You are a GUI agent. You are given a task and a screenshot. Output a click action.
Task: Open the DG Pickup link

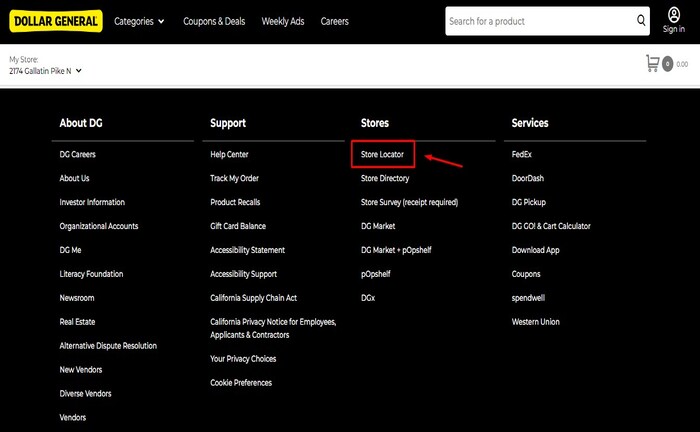(529, 202)
